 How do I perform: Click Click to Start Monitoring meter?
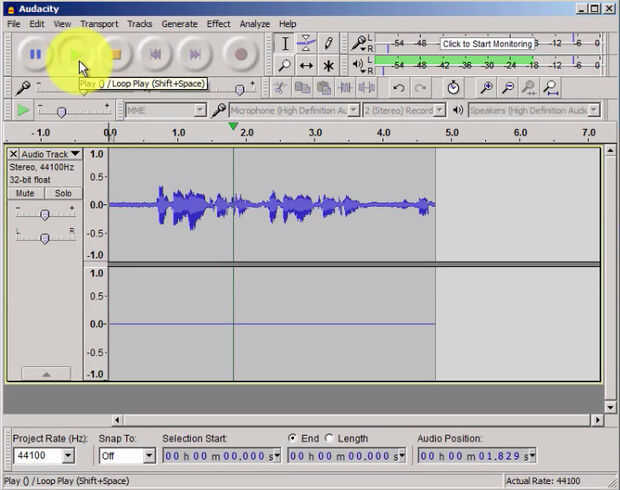487,44
